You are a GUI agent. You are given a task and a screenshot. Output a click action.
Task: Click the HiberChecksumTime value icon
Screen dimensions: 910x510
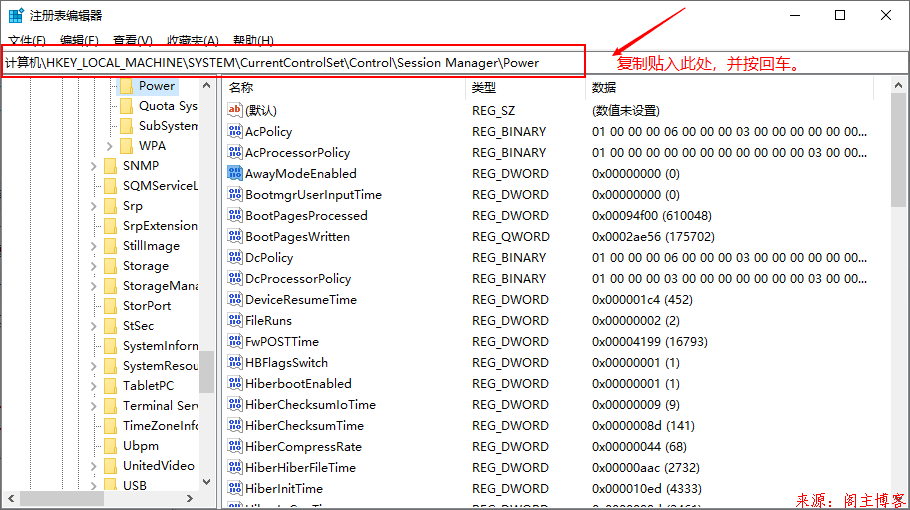[x=234, y=425]
